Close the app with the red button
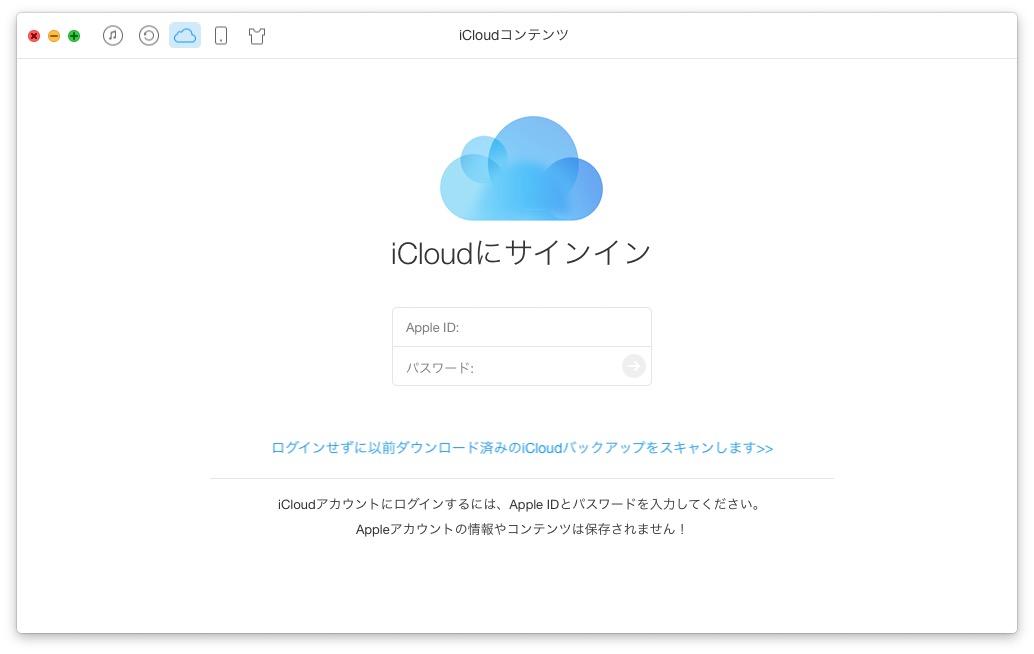 pos(33,35)
